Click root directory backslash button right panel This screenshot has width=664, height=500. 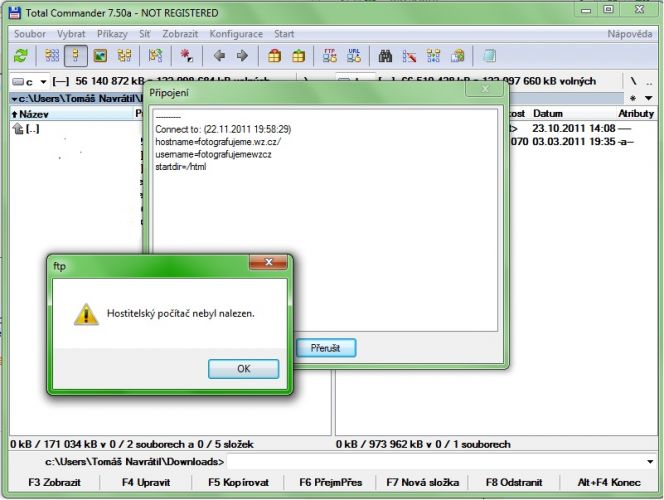click(633, 81)
